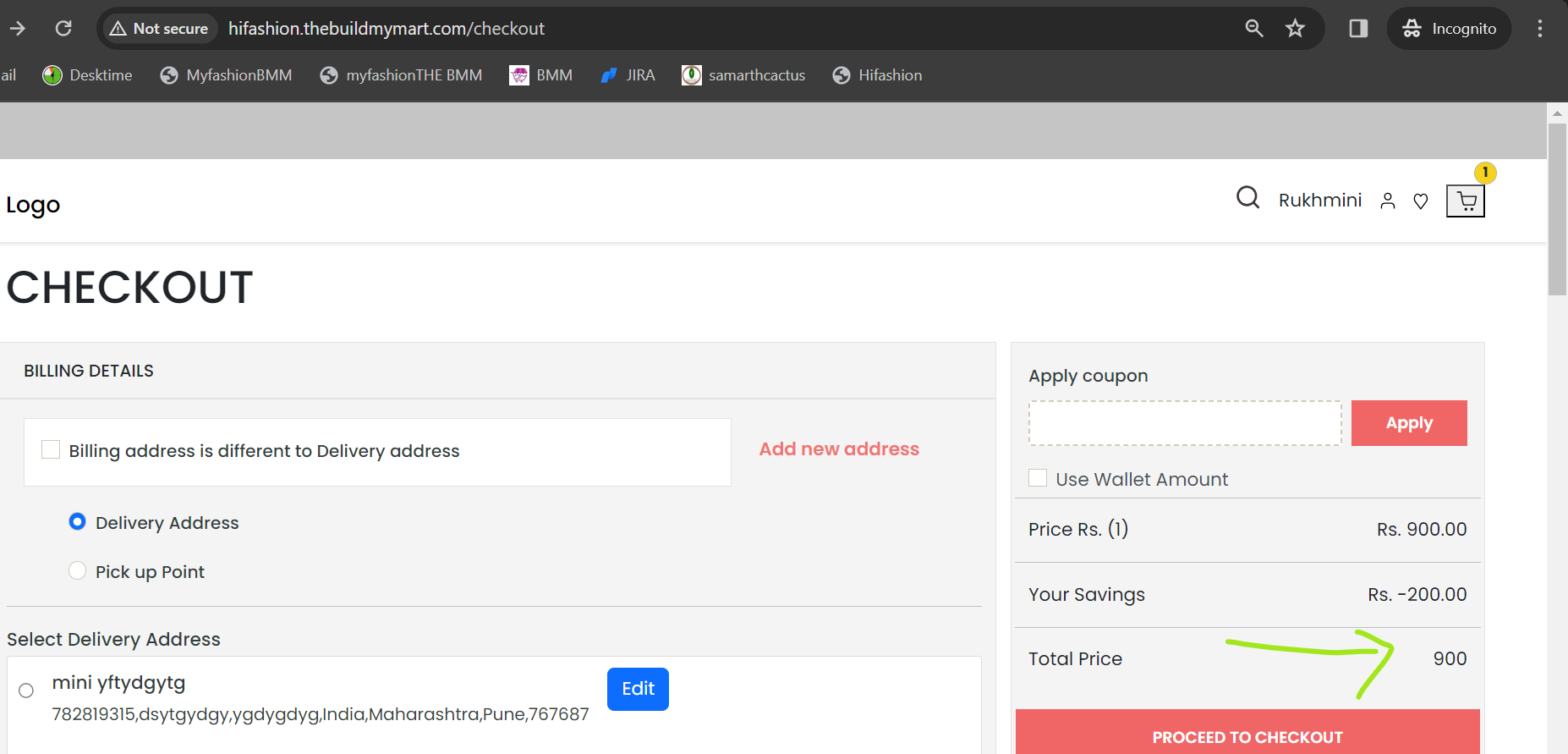1568x754 pixels.
Task: Click the Rs. 900.00 price value
Action: click(x=1422, y=530)
